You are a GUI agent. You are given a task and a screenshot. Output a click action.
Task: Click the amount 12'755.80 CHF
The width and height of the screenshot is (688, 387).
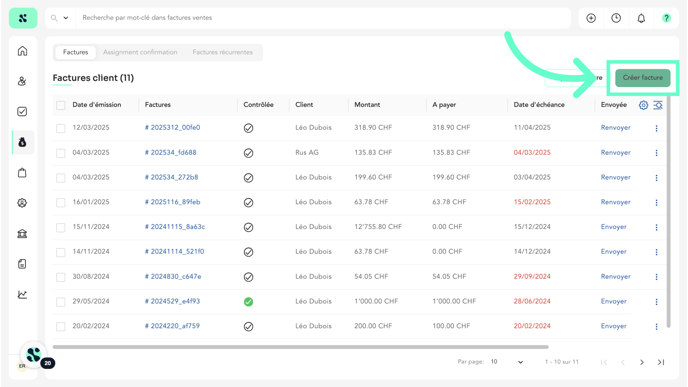click(x=378, y=227)
